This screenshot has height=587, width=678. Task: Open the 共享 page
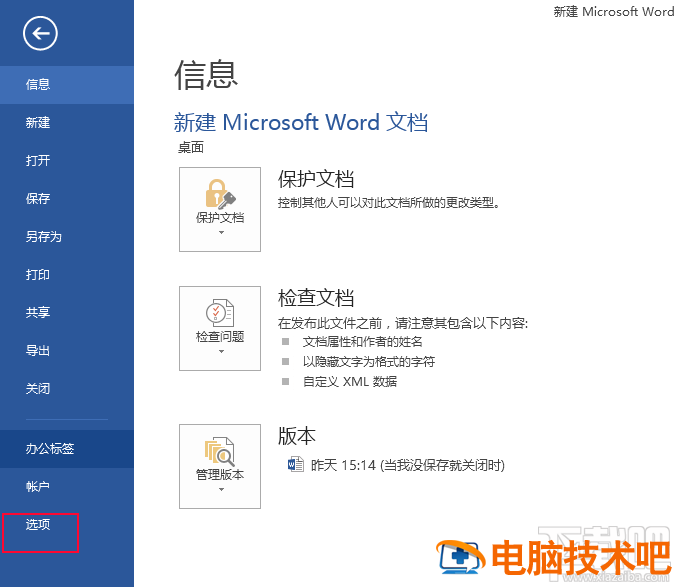(67, 313)
